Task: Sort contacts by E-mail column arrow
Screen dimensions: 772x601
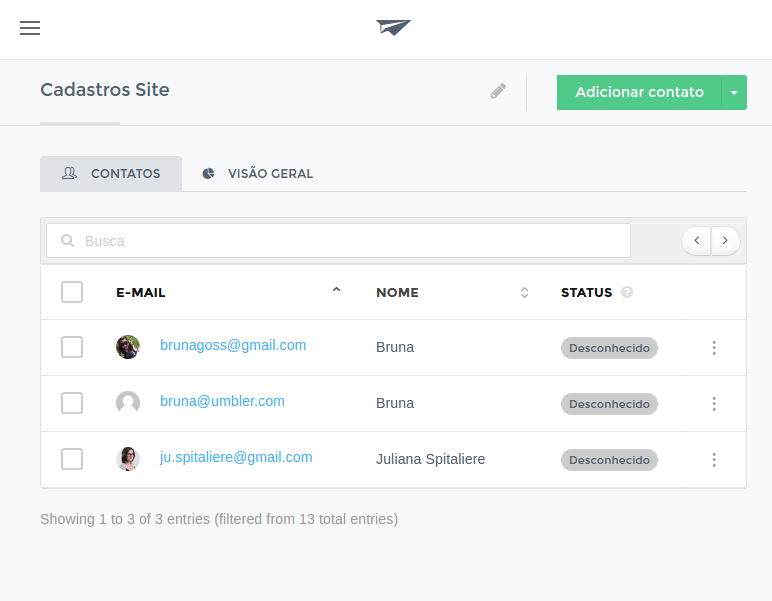Action: (336, 290)
